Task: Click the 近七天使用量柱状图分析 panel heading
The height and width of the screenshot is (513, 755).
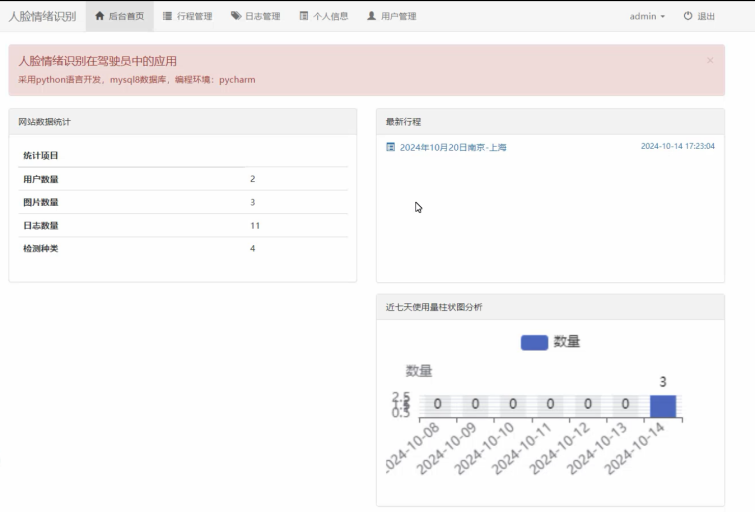Action: pos(433,307)
